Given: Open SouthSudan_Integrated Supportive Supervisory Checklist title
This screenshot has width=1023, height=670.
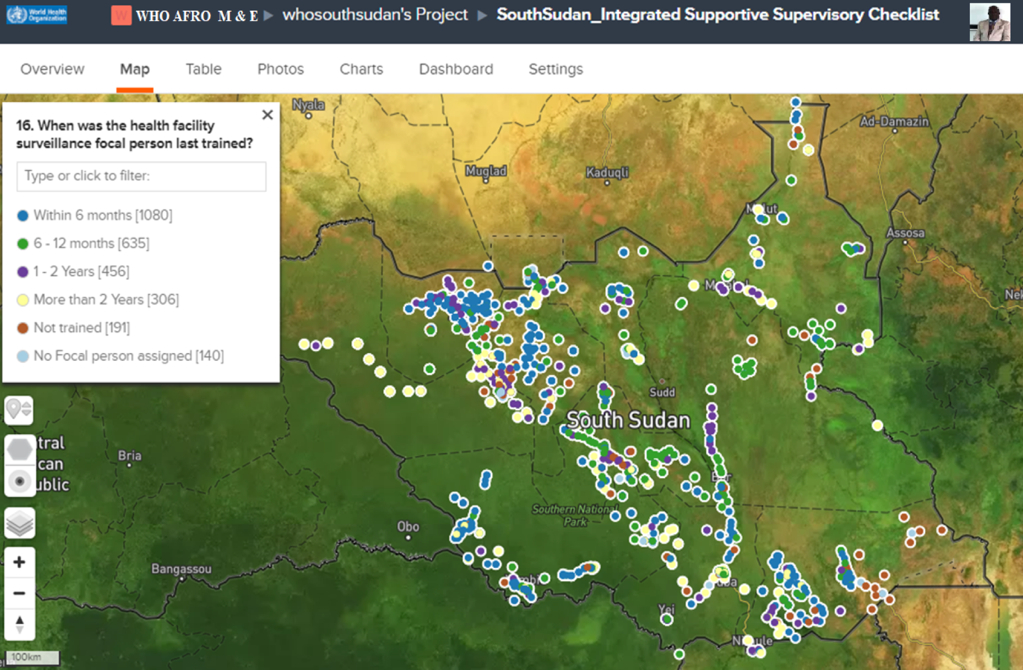Looking at the screenshot, I should tap(718, 15).
